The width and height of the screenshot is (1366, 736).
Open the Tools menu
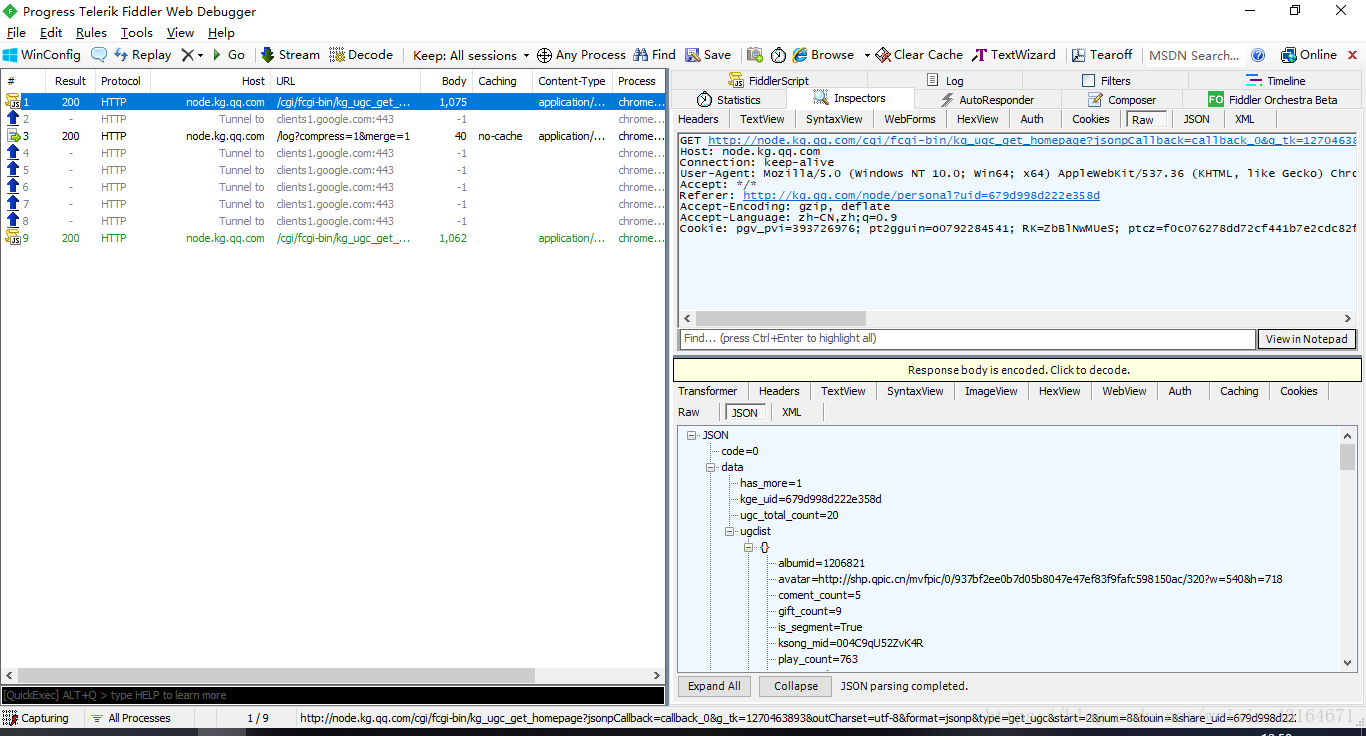pyautogui.click(x=137, y=33)
